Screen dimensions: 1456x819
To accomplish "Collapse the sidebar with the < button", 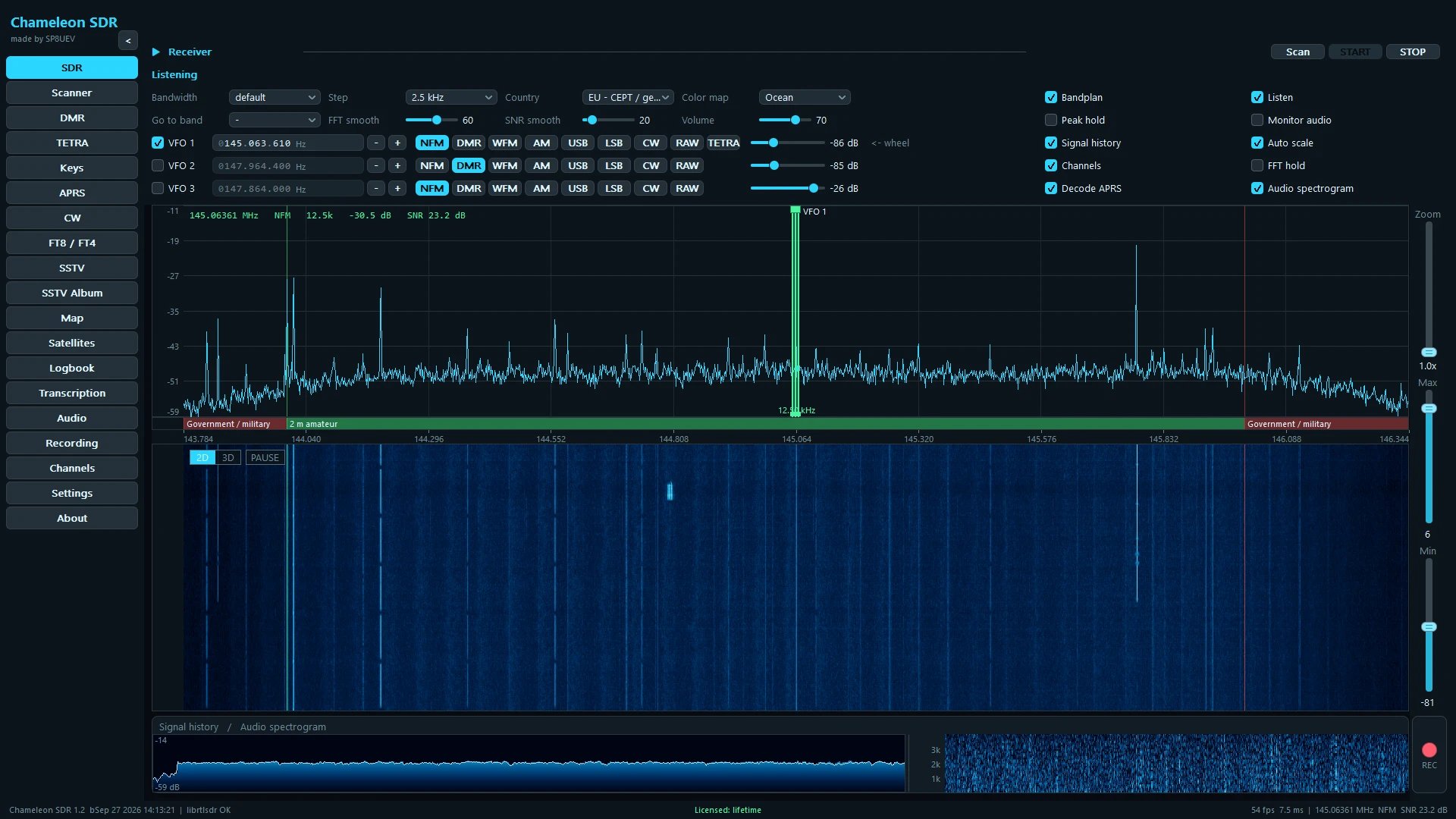I will point(127,41).
